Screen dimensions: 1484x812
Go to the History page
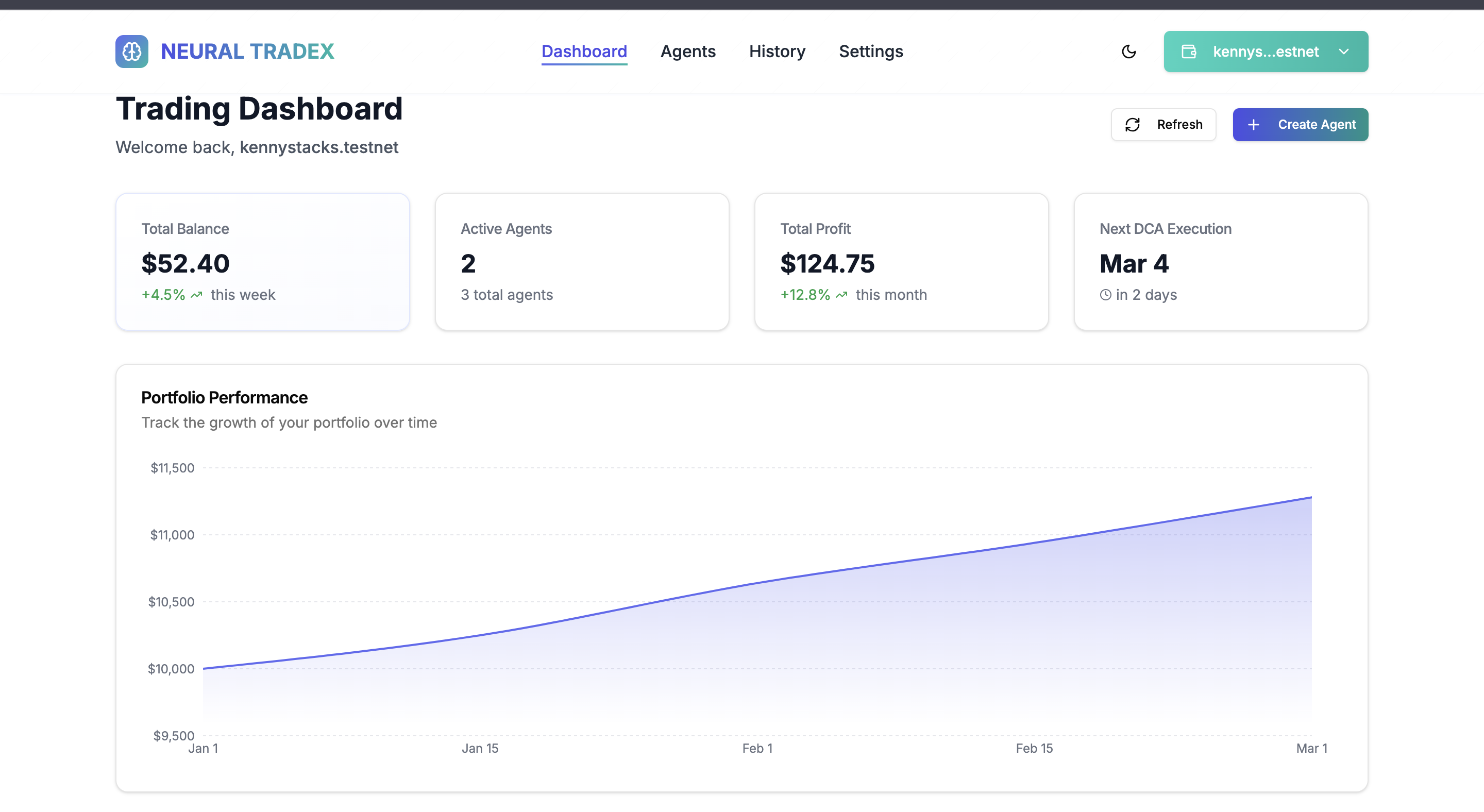[x=777, y=51]
